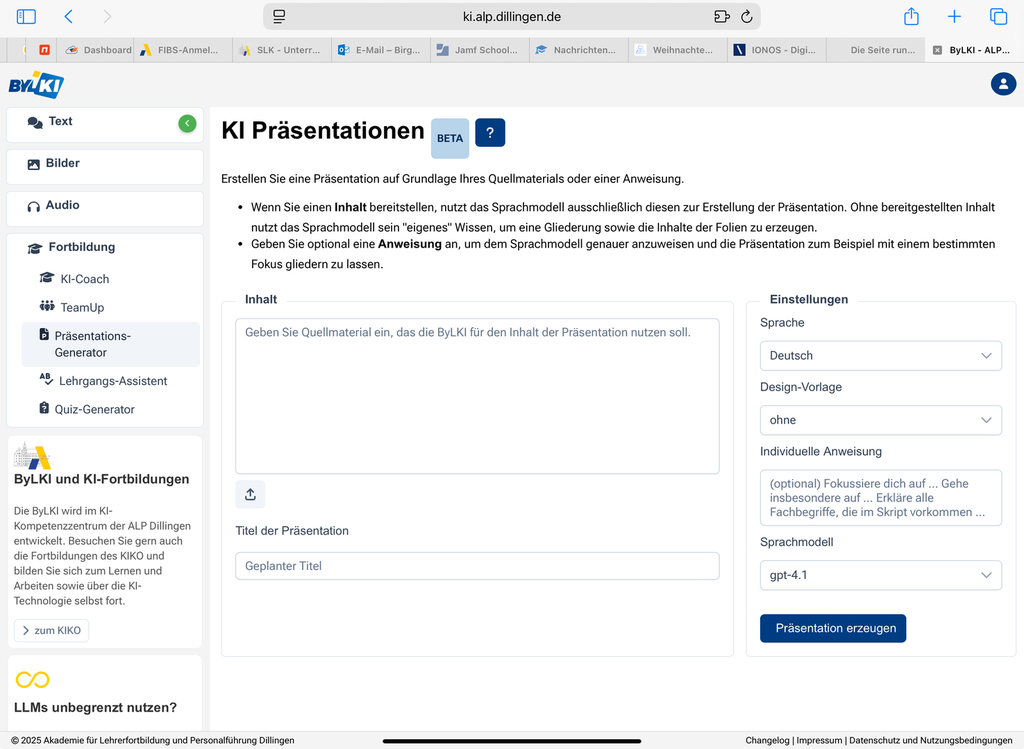
Task: Click the ByLKI logo
Action: point(36,85)
